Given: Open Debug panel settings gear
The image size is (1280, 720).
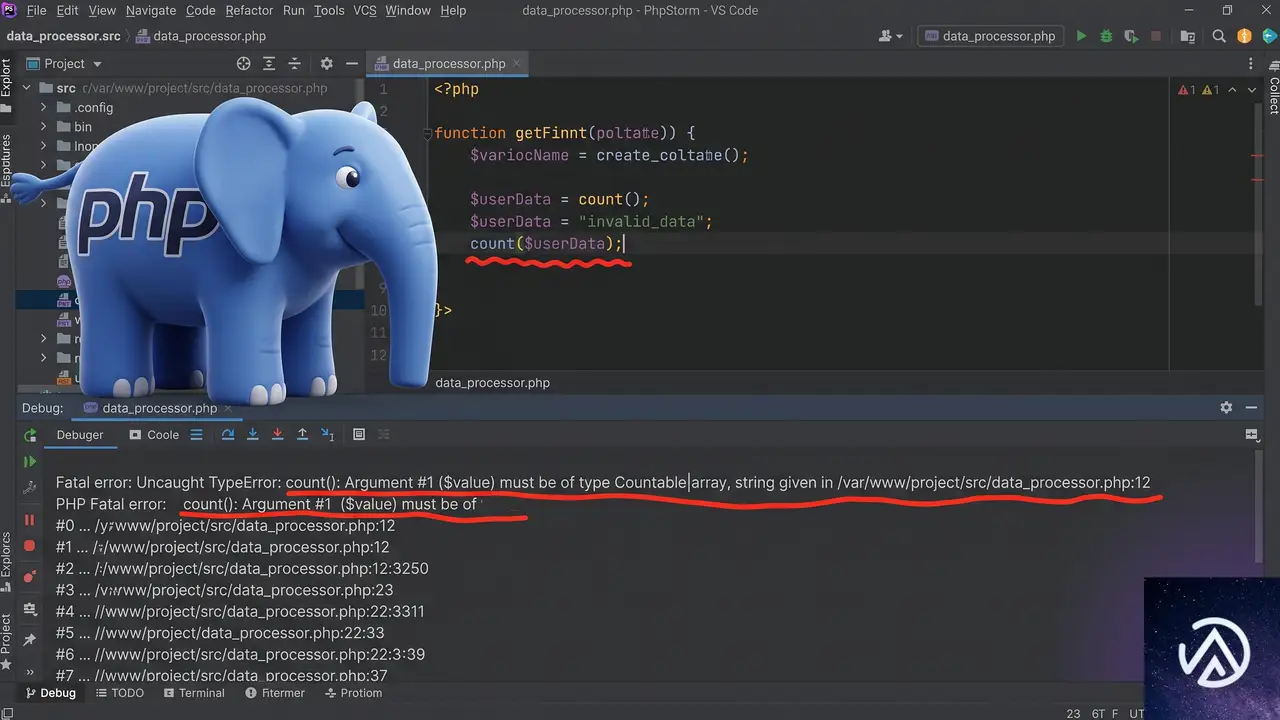Looking at the screenshot, I should [1226, 408].
